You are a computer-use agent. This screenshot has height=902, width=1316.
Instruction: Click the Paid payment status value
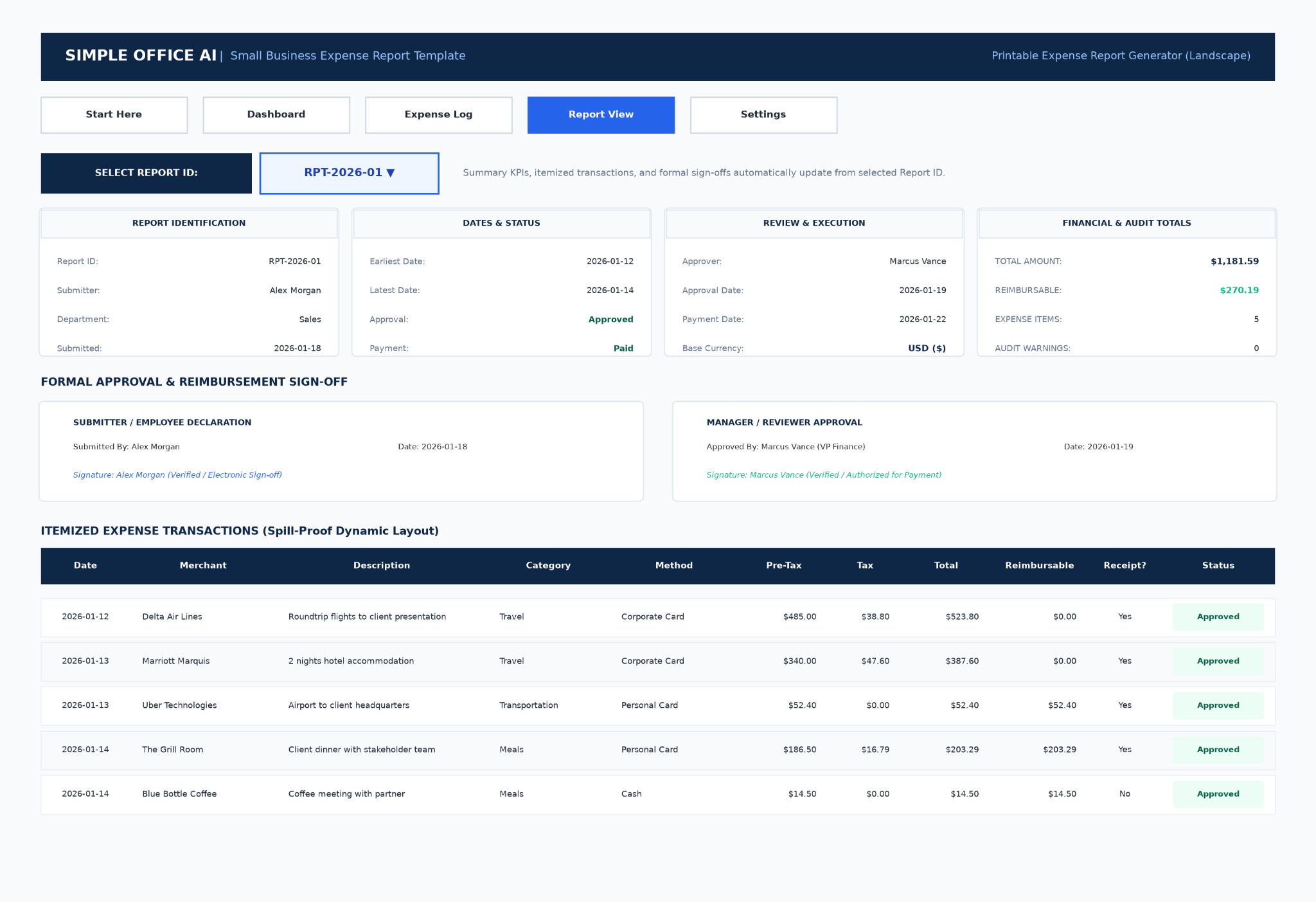623,348
